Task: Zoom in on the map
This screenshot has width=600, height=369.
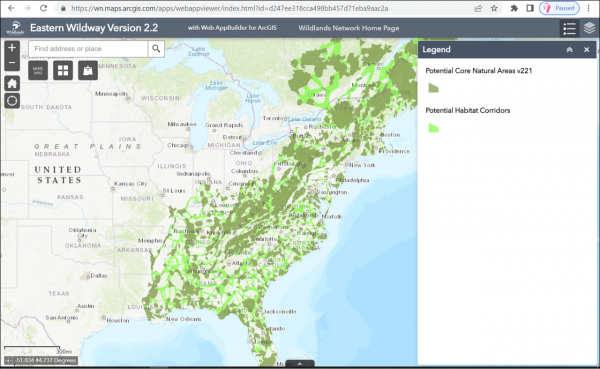Action: click(x=12, y=48)
